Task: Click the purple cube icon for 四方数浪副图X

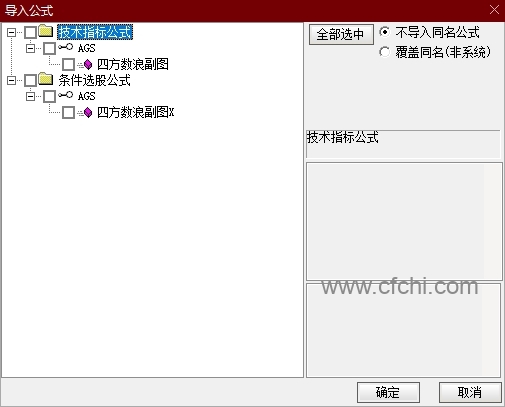Action: [x=88, y=112]
